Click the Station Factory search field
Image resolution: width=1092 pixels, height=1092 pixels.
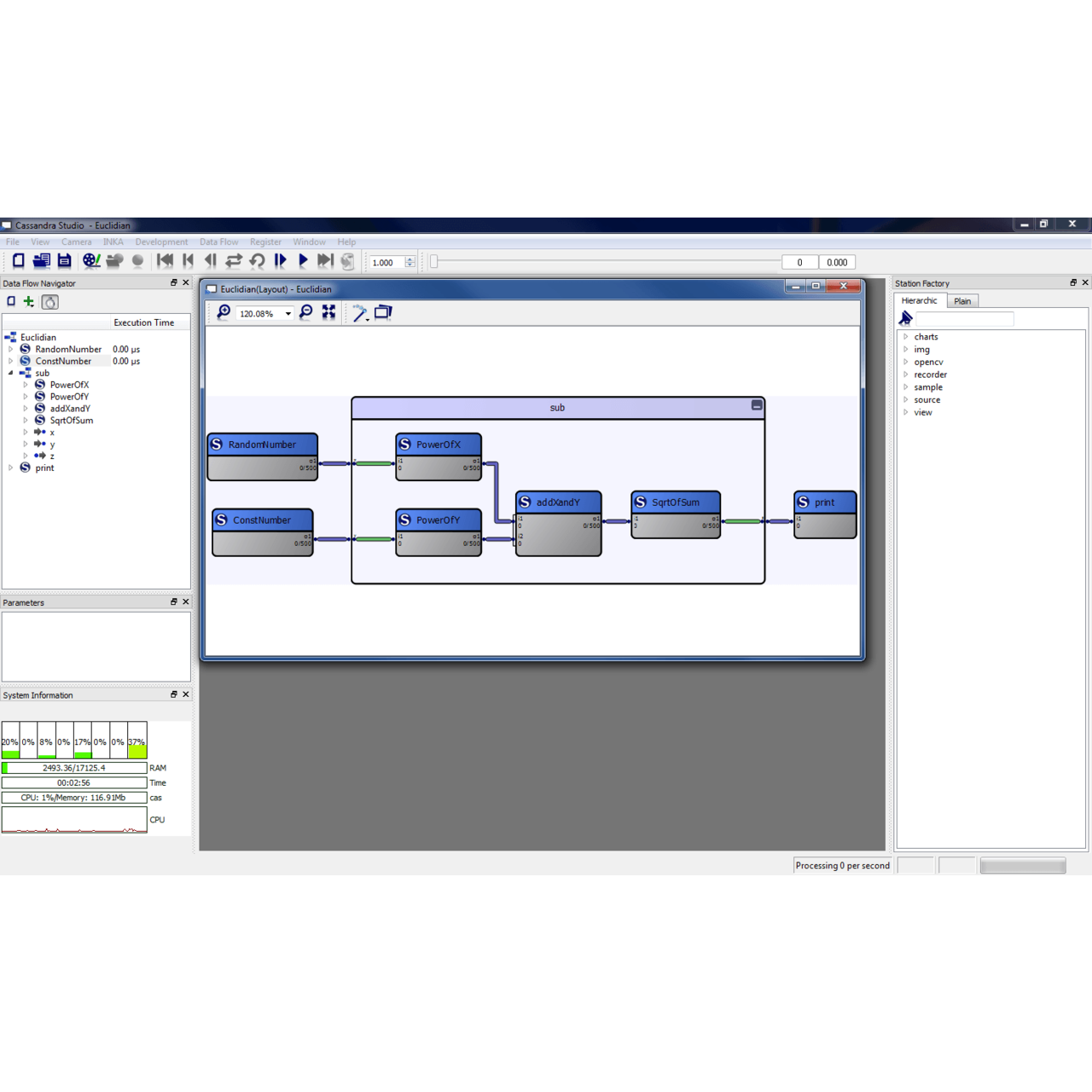pos(964,318)
